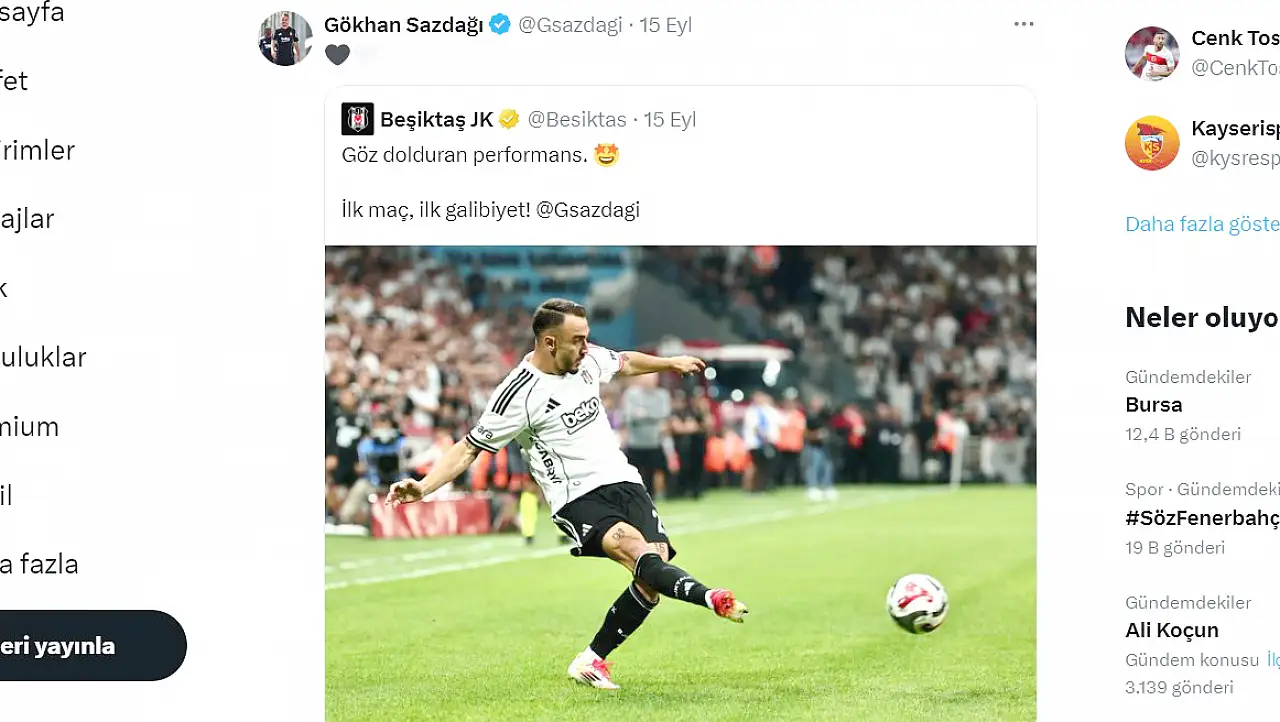Open the three-dot more options menu on tweet
Image resolution: width=1280 pixels, height=722 pixels.
pyautogui.click(x=1023, y=24)
